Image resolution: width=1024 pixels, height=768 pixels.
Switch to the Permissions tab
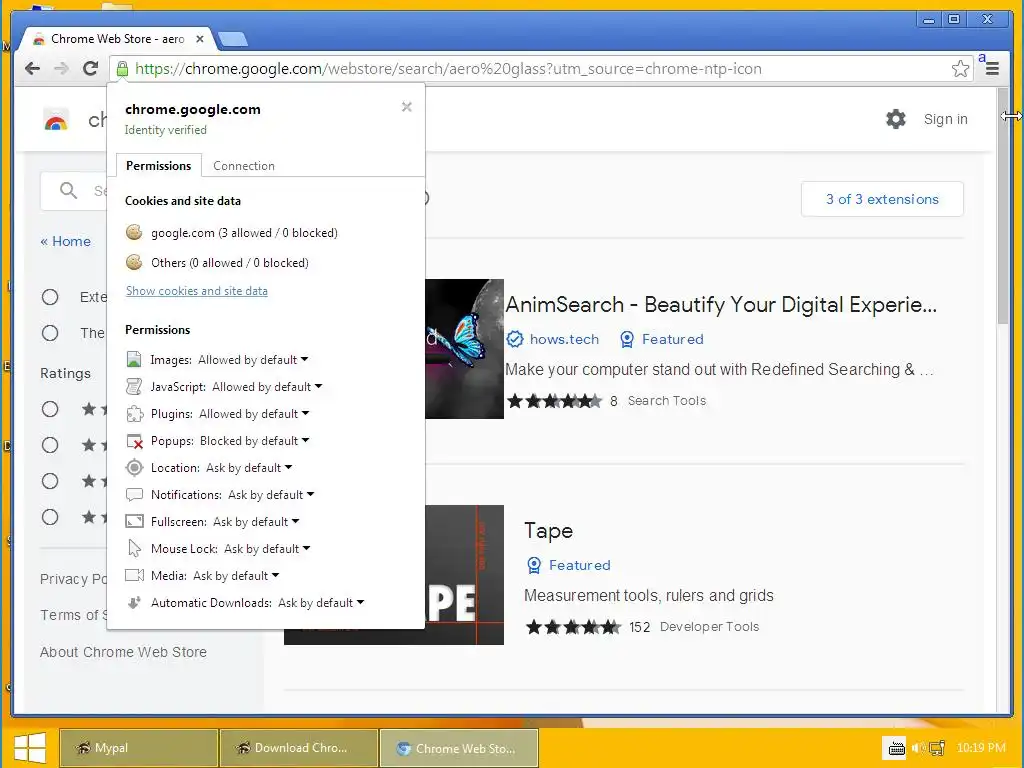pos(159,165)
